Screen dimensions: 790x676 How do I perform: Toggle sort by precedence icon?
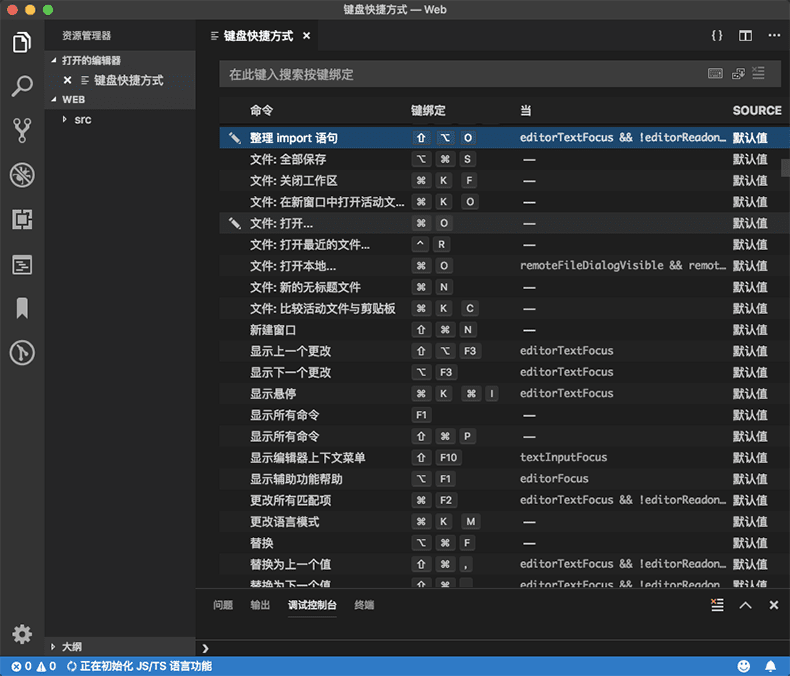click(x=738, y=74)
